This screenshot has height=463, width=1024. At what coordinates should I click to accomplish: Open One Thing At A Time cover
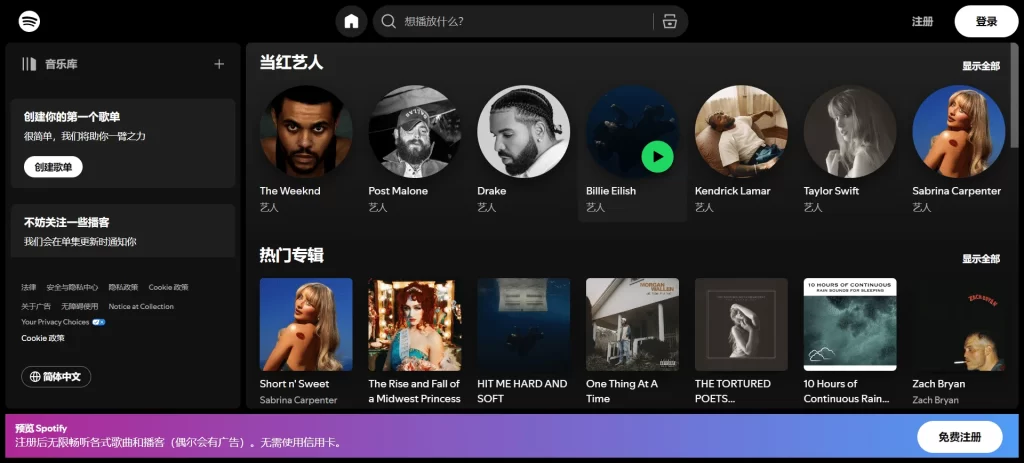[632, 325]
